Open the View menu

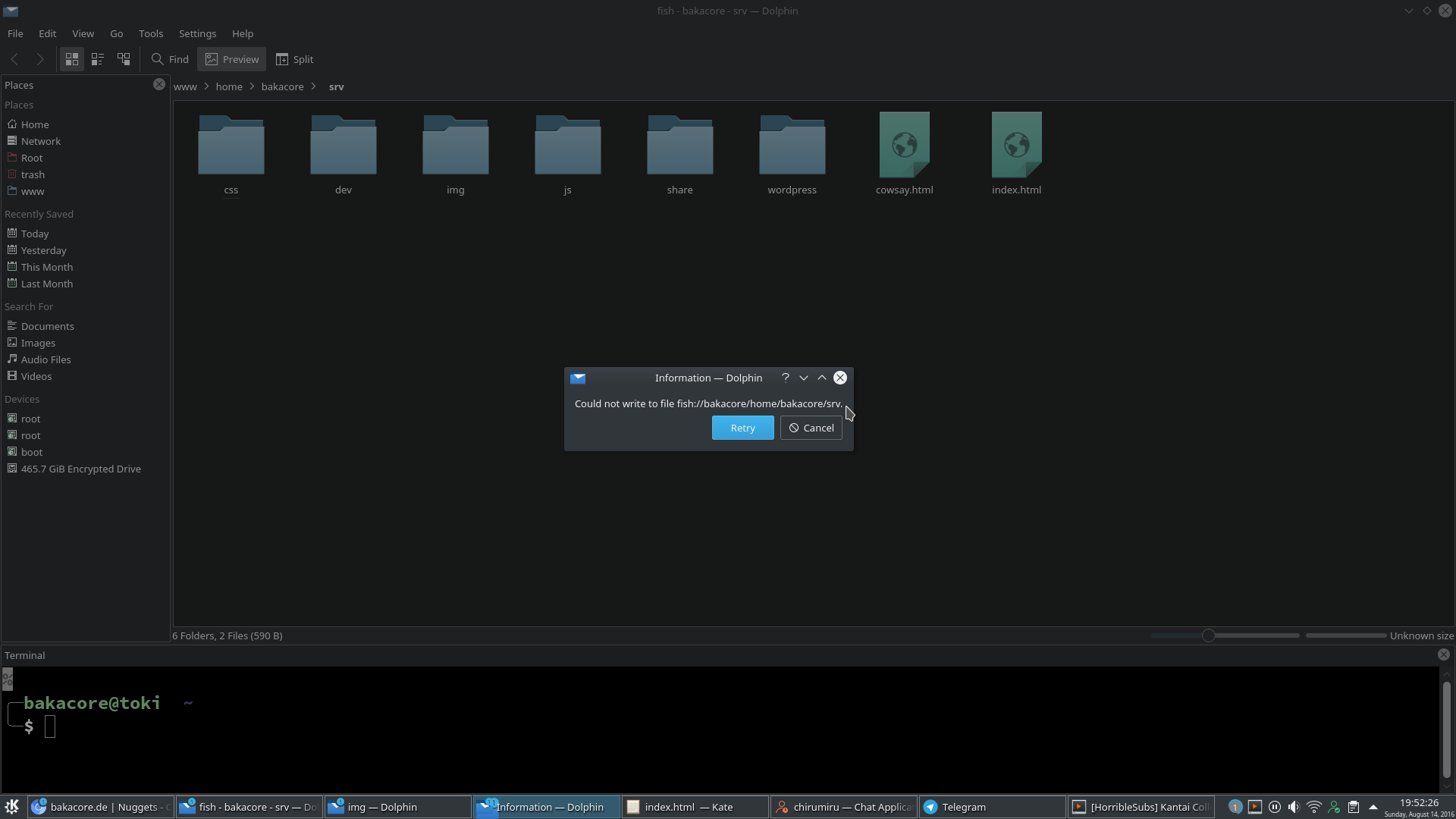[x=83, y=33]
